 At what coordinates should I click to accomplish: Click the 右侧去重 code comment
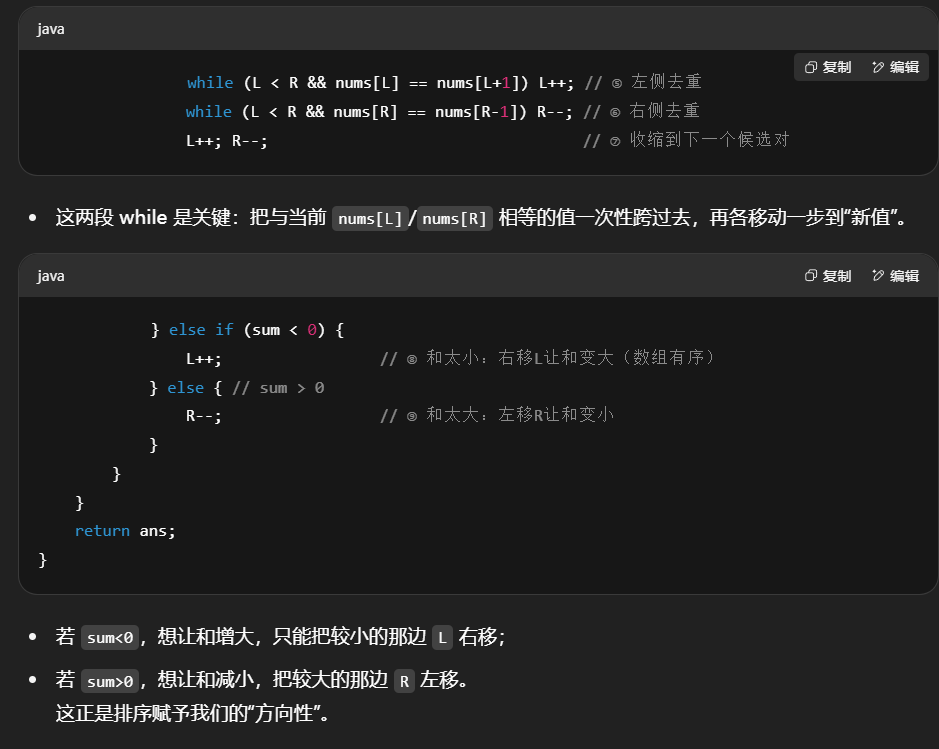[664, 111]
